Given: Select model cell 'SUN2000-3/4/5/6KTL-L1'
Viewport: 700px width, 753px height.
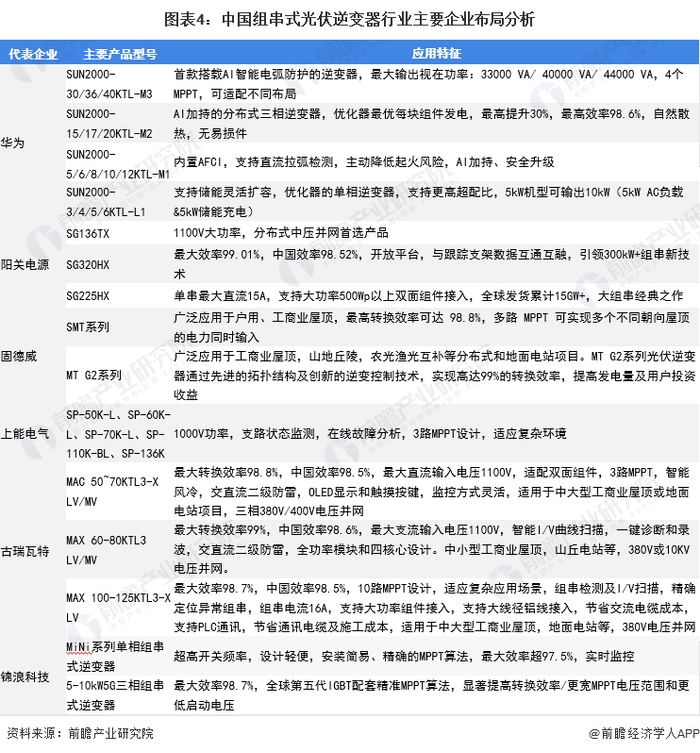Looking at the screenshot, I should point(106,202).
